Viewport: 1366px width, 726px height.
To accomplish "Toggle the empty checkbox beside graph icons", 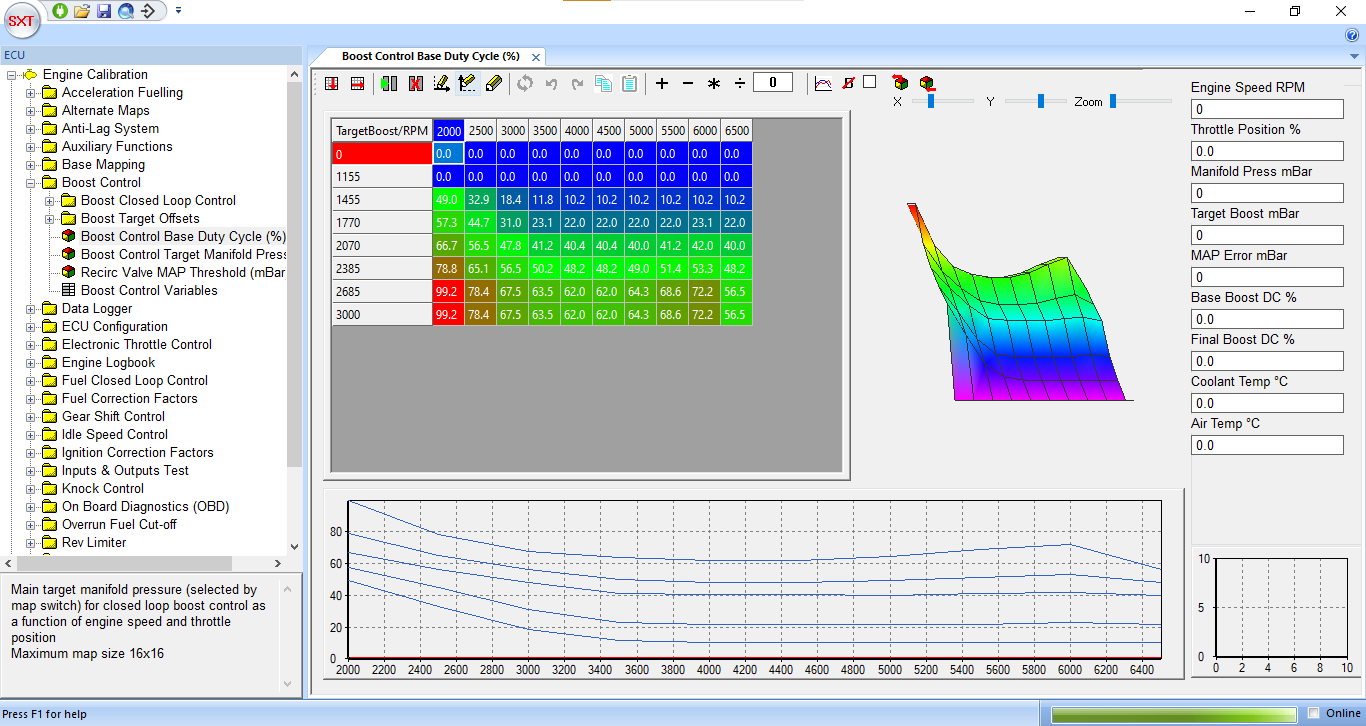I will 870,82.
